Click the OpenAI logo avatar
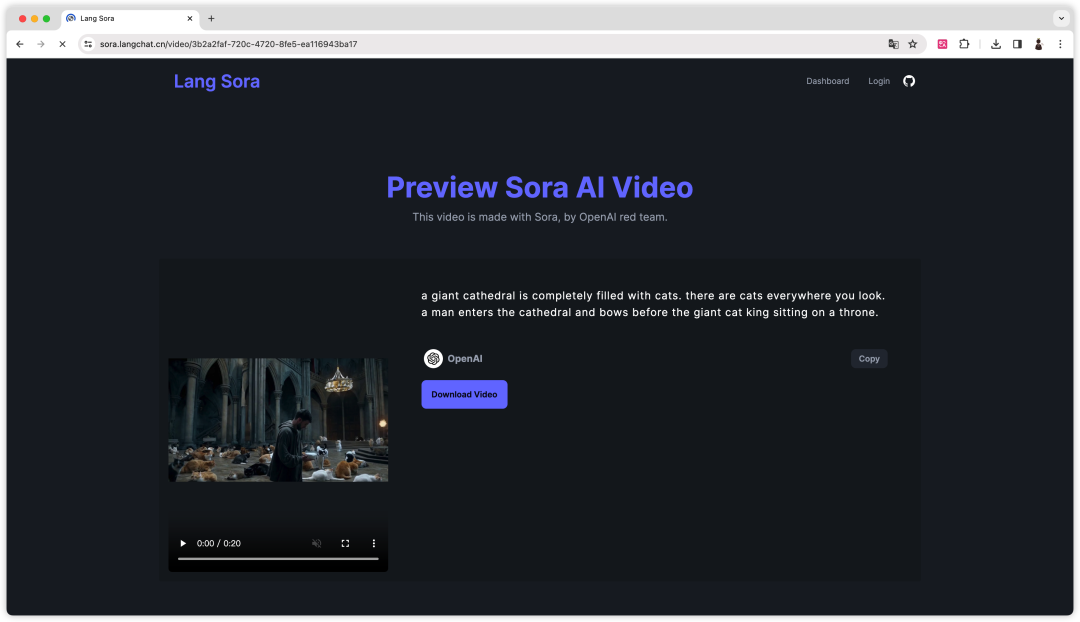 pos(433,358)
